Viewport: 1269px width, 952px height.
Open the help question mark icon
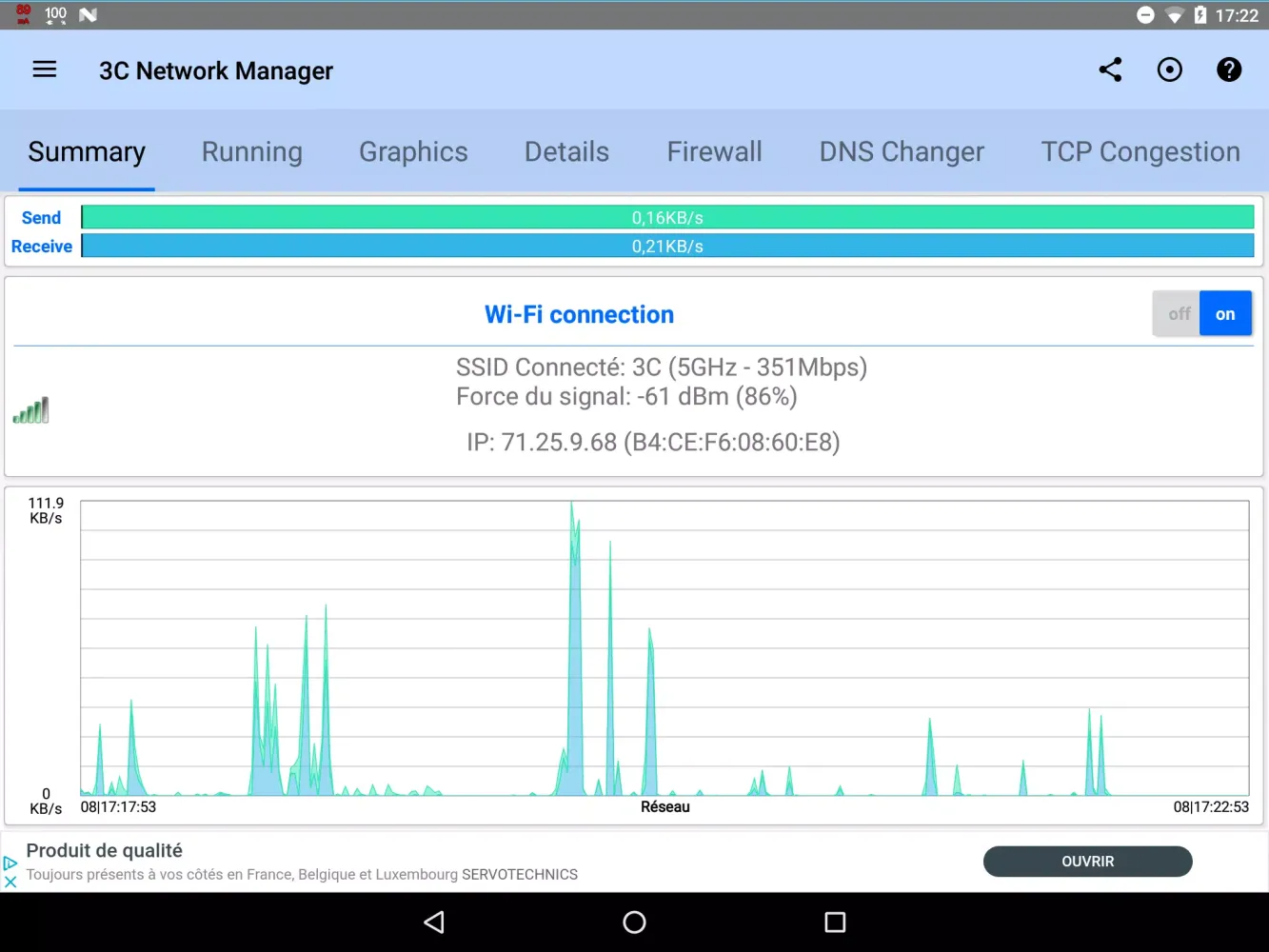pyautogui.click(x=1229, y=69)
